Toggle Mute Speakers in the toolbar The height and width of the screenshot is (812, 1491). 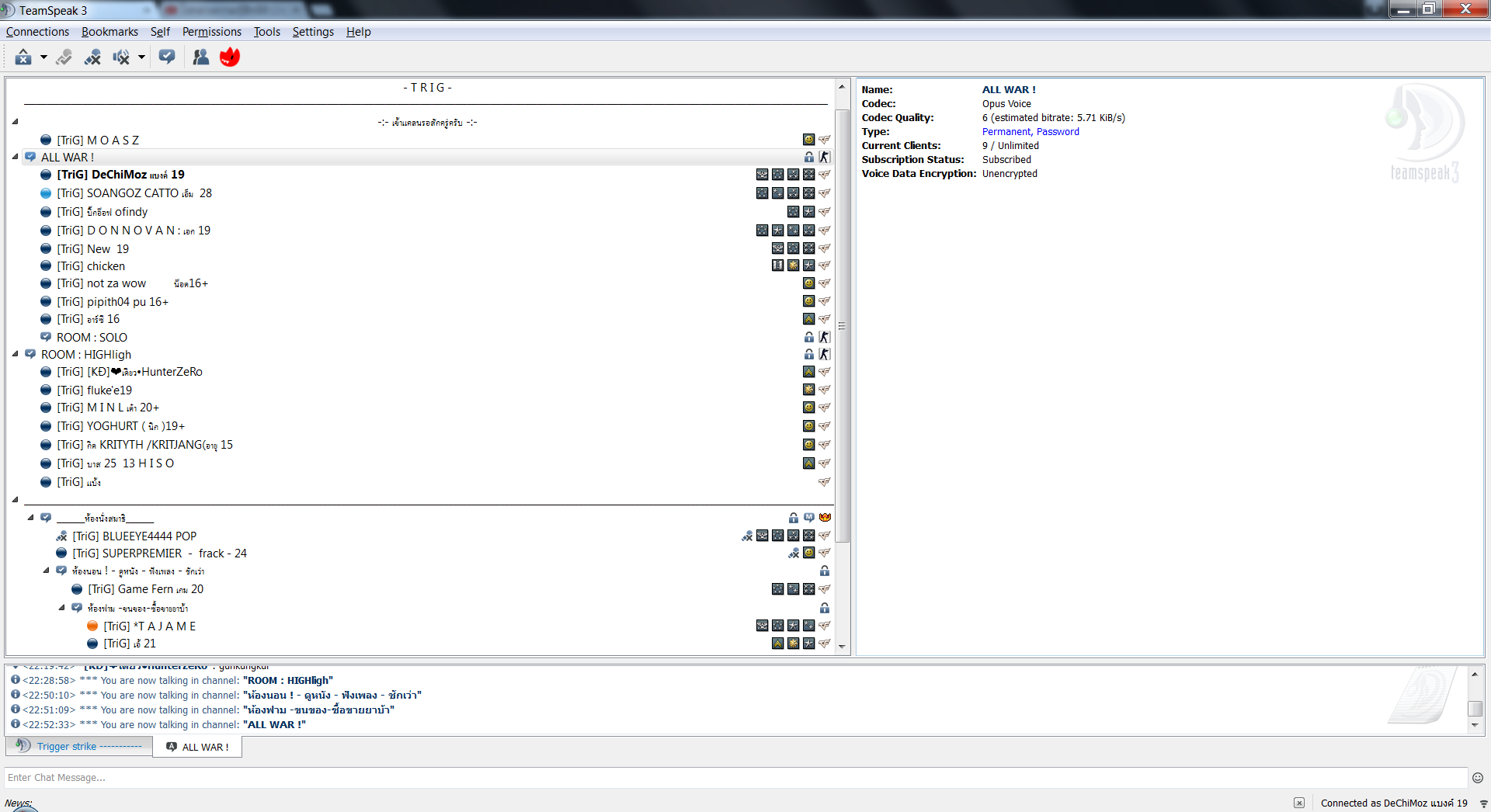click(x=121, y=57)
